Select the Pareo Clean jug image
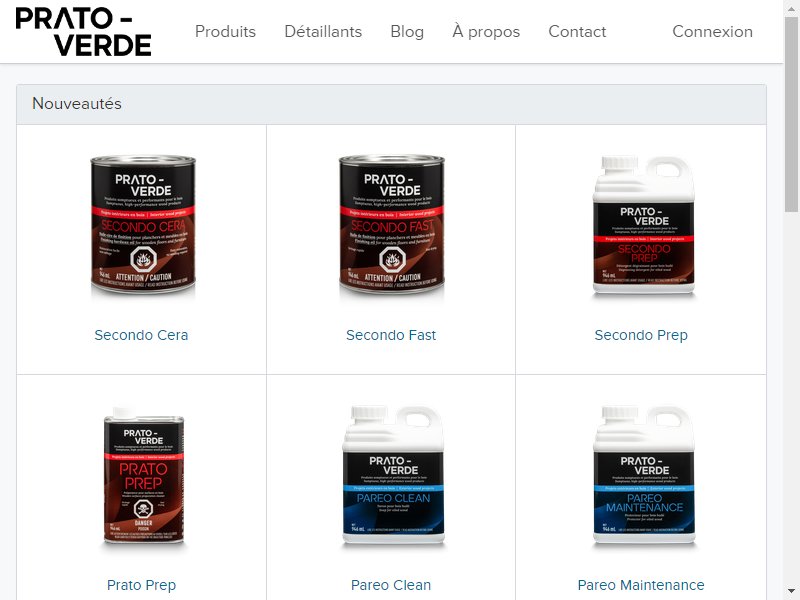800x600 pixels. coord(393,476)
